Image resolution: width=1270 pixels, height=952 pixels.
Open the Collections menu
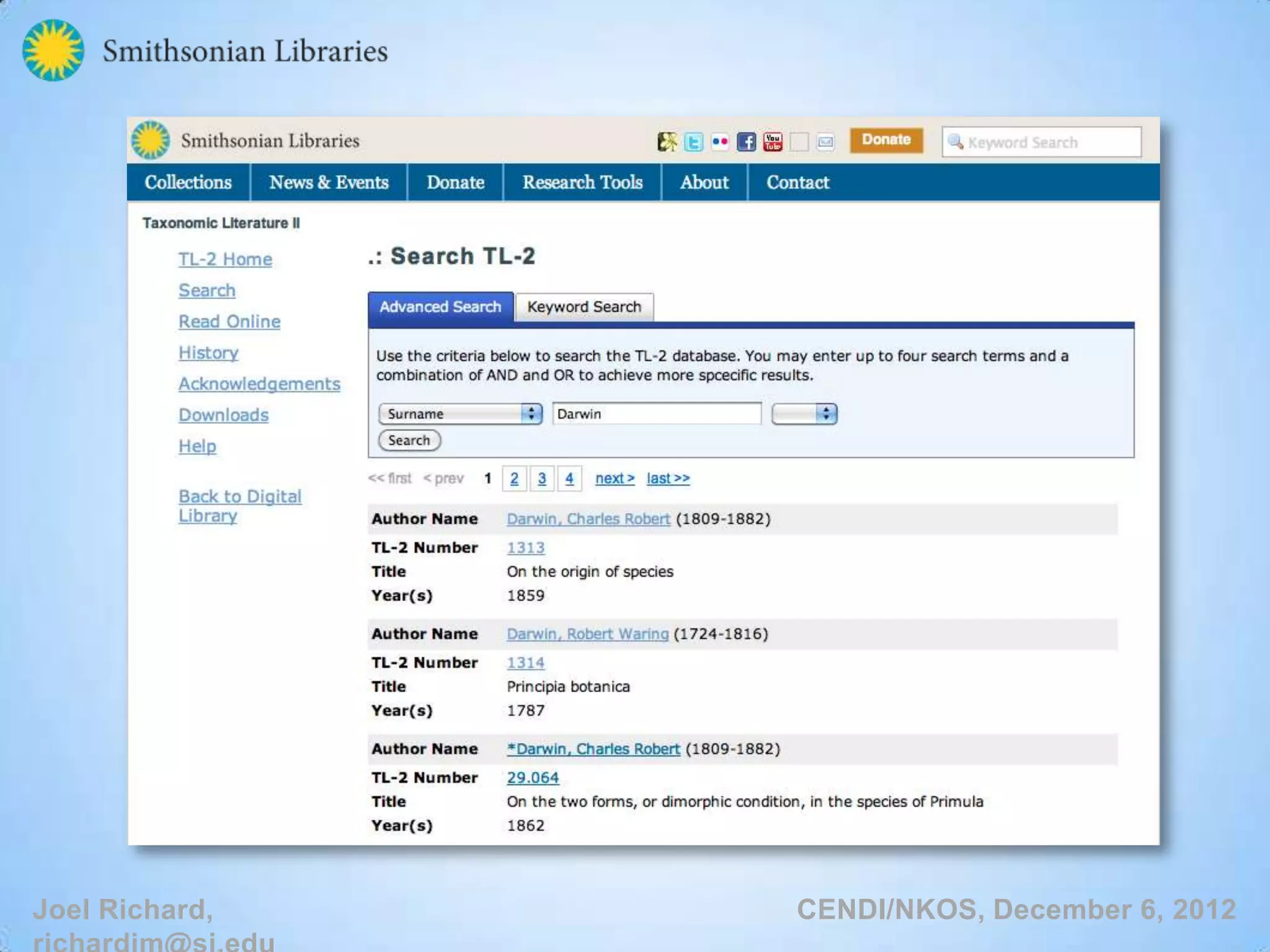(x=188, y=182)
